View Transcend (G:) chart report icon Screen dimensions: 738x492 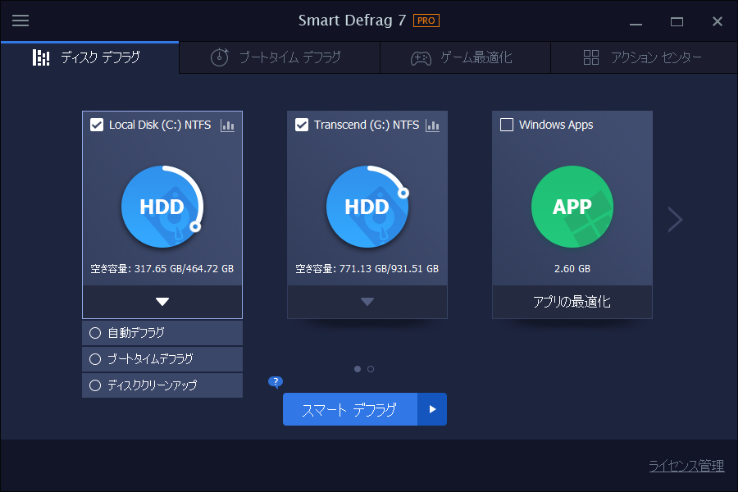[x=432, y=125]
